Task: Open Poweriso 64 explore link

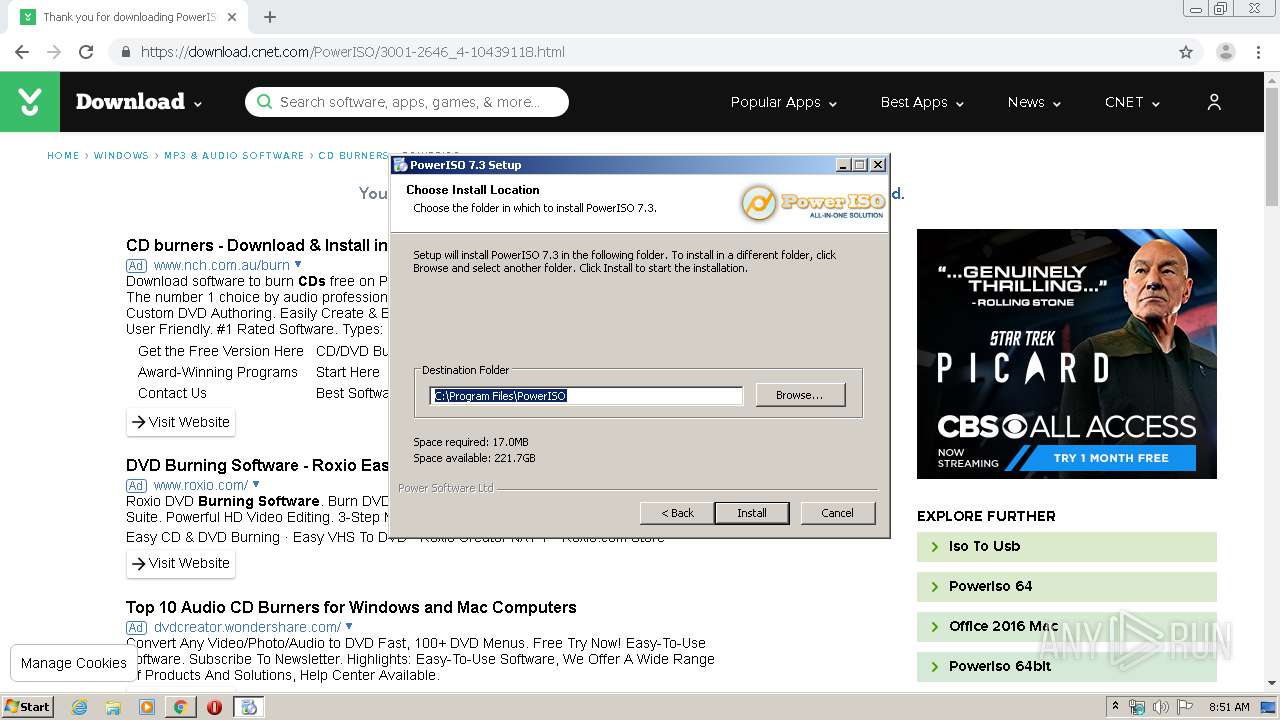Action: pos(1067,586)
